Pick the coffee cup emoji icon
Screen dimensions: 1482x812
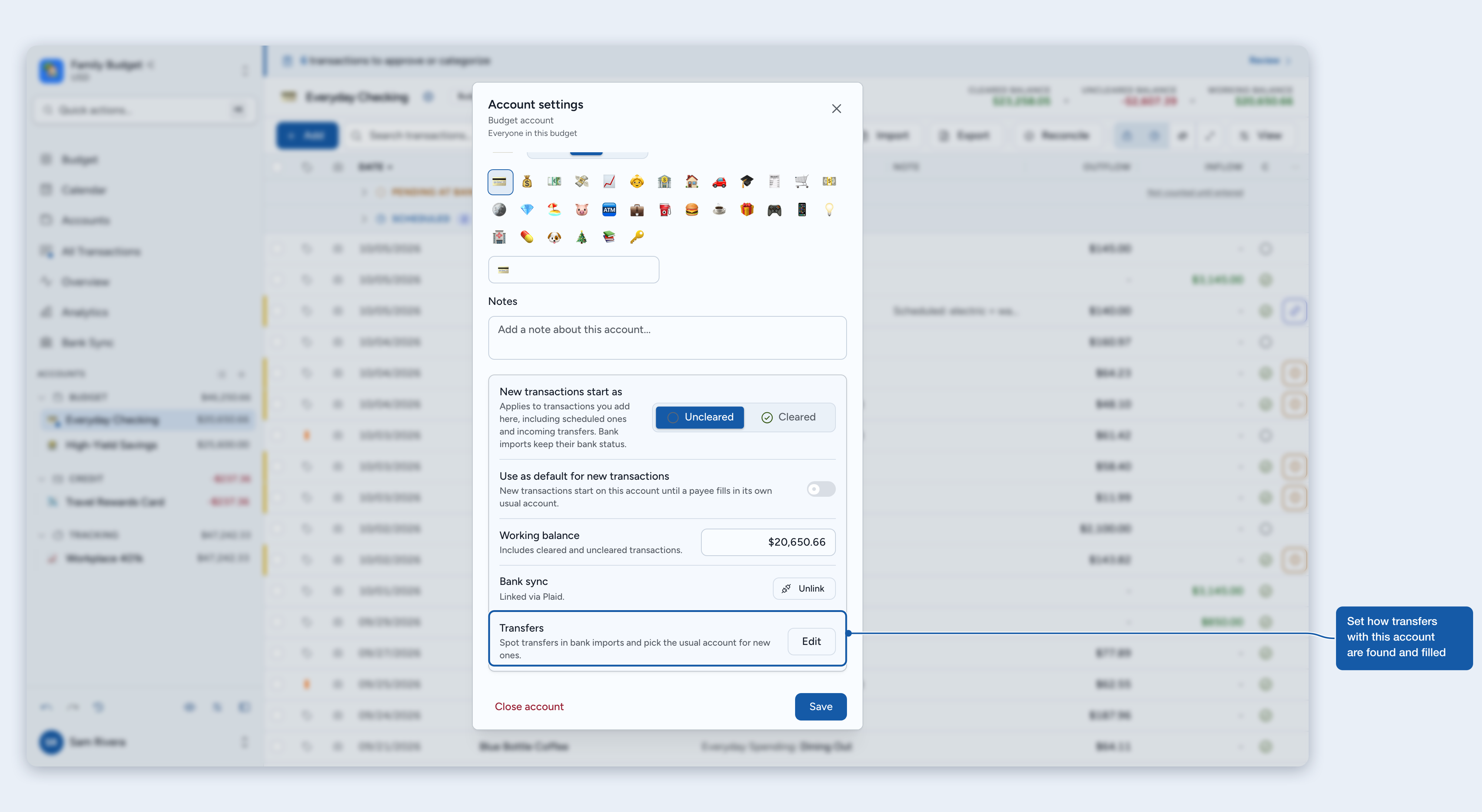coord(719,210)
